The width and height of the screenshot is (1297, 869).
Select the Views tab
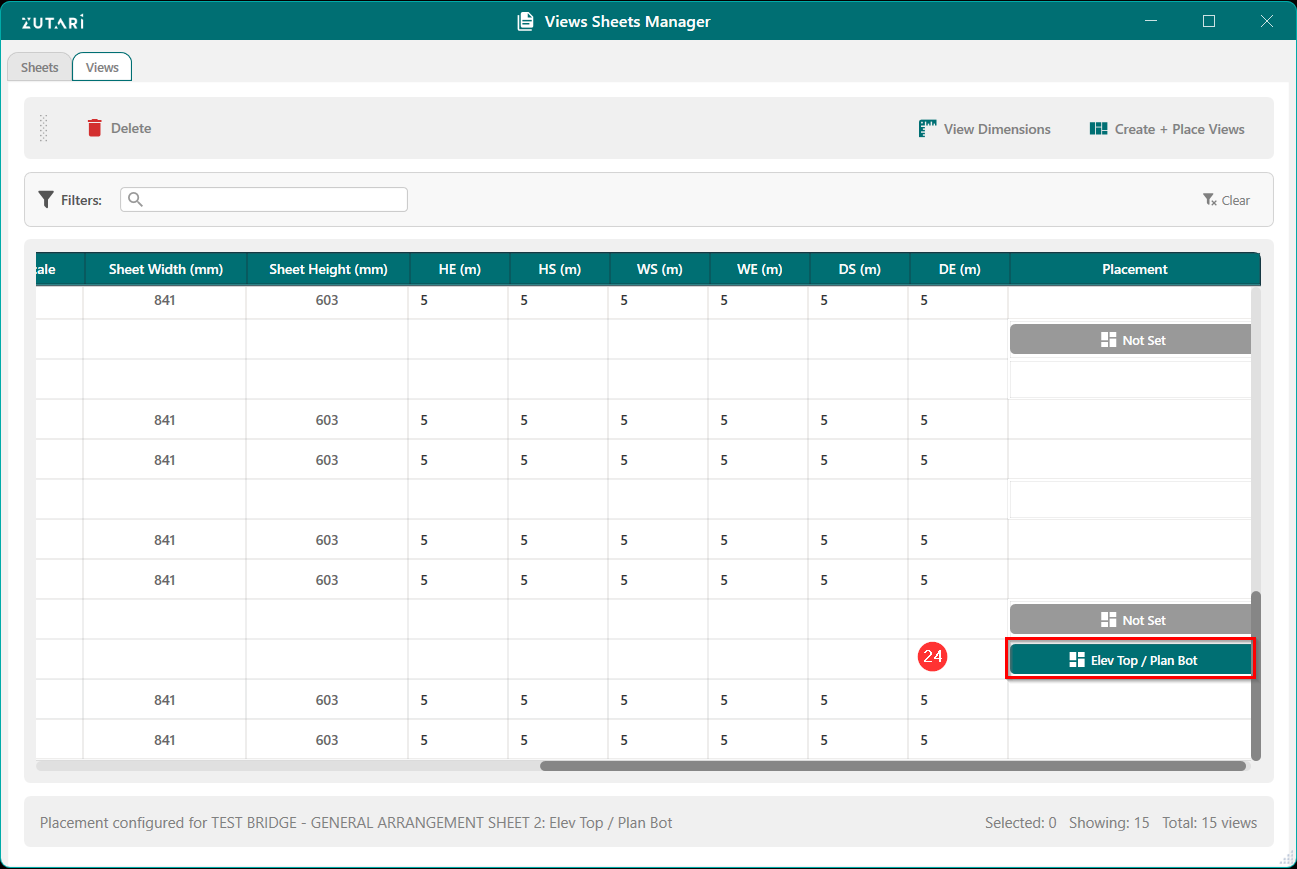coord(102,67)
